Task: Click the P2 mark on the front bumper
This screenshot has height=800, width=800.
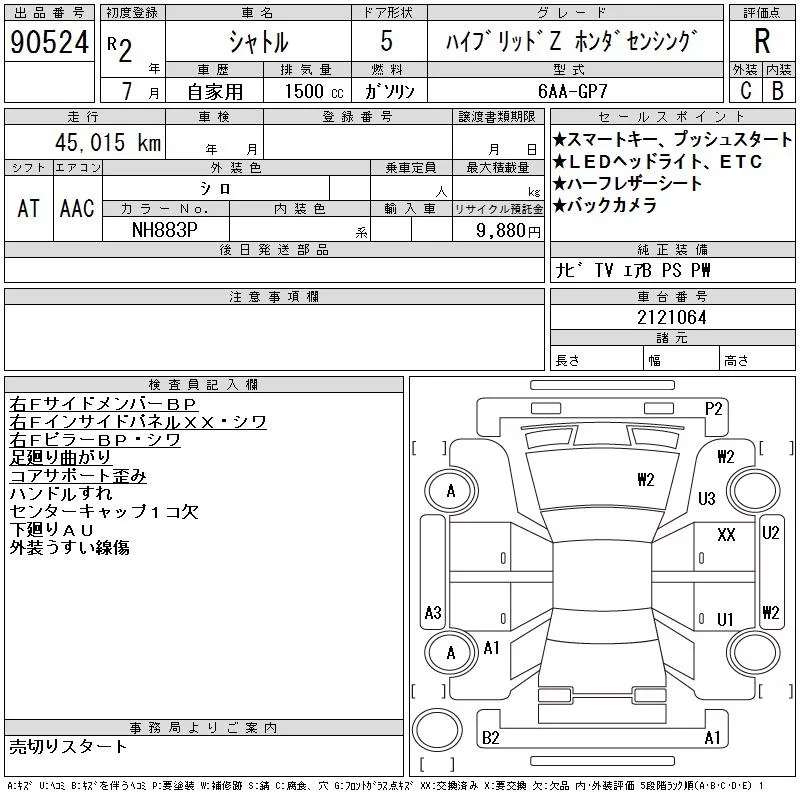Action: pos(713,409)
